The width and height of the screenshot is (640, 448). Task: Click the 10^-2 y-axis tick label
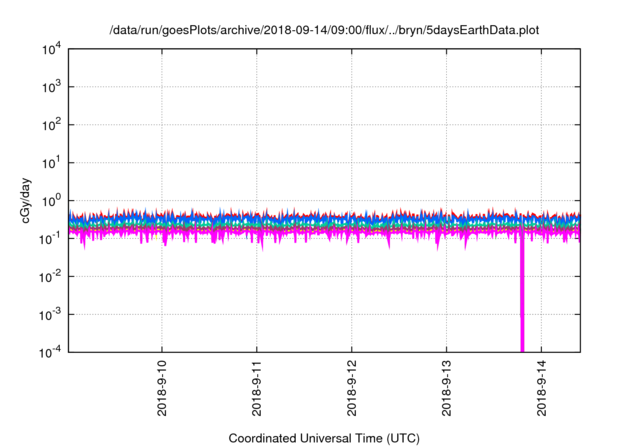[51, 277]
